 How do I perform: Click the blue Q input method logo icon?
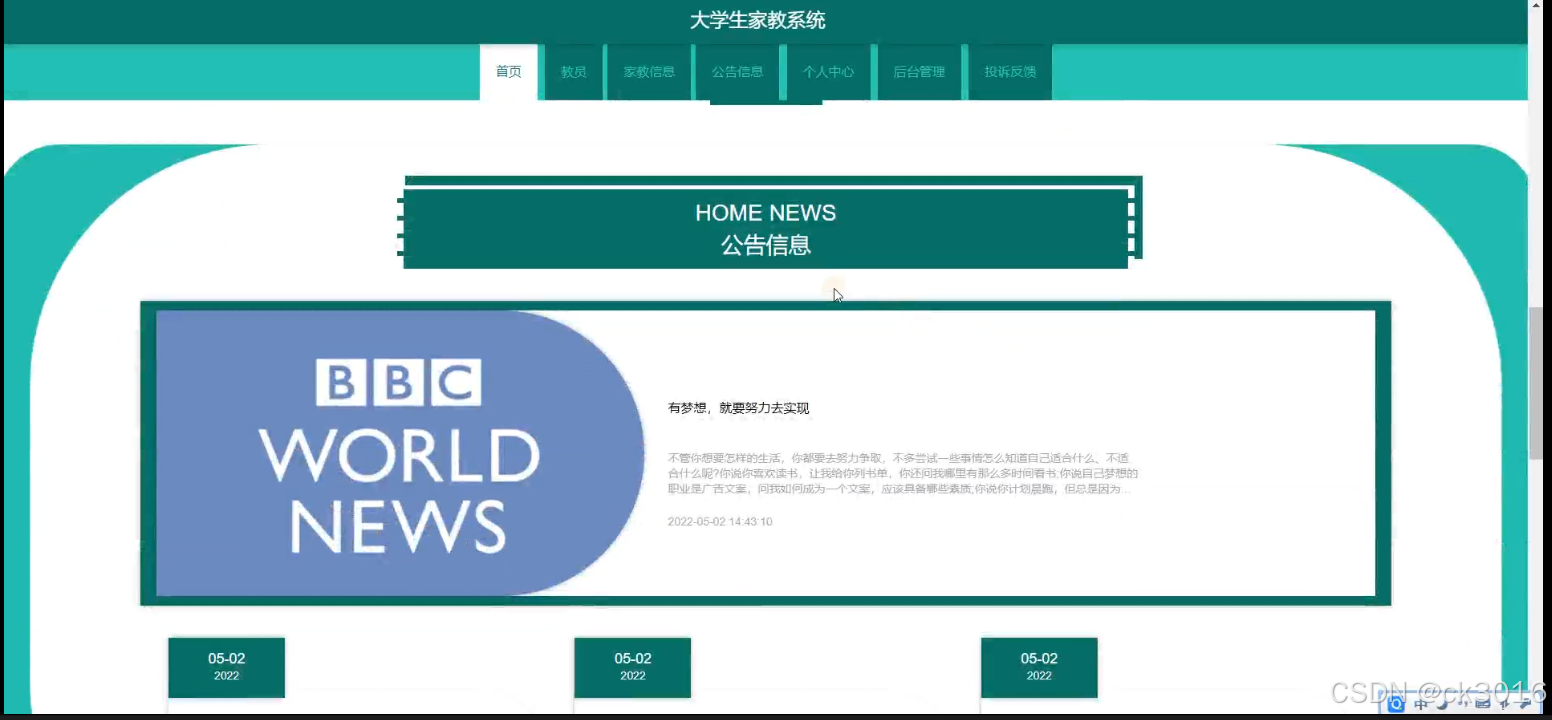tap(1396, 704)
